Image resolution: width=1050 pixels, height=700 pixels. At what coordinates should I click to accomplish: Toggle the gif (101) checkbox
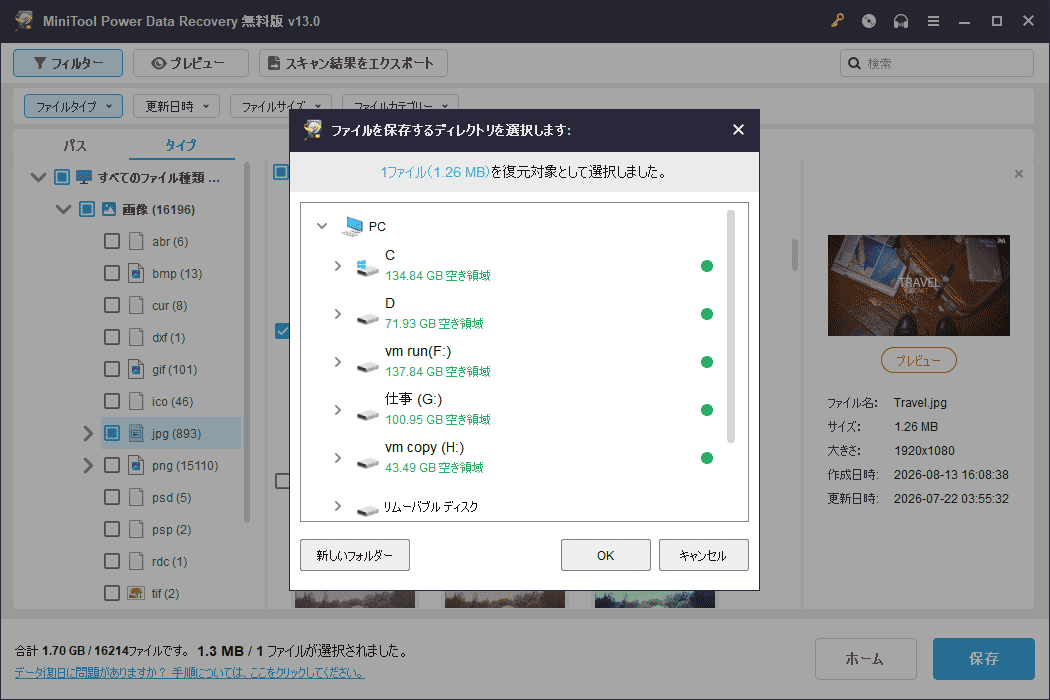pos(112,369)
